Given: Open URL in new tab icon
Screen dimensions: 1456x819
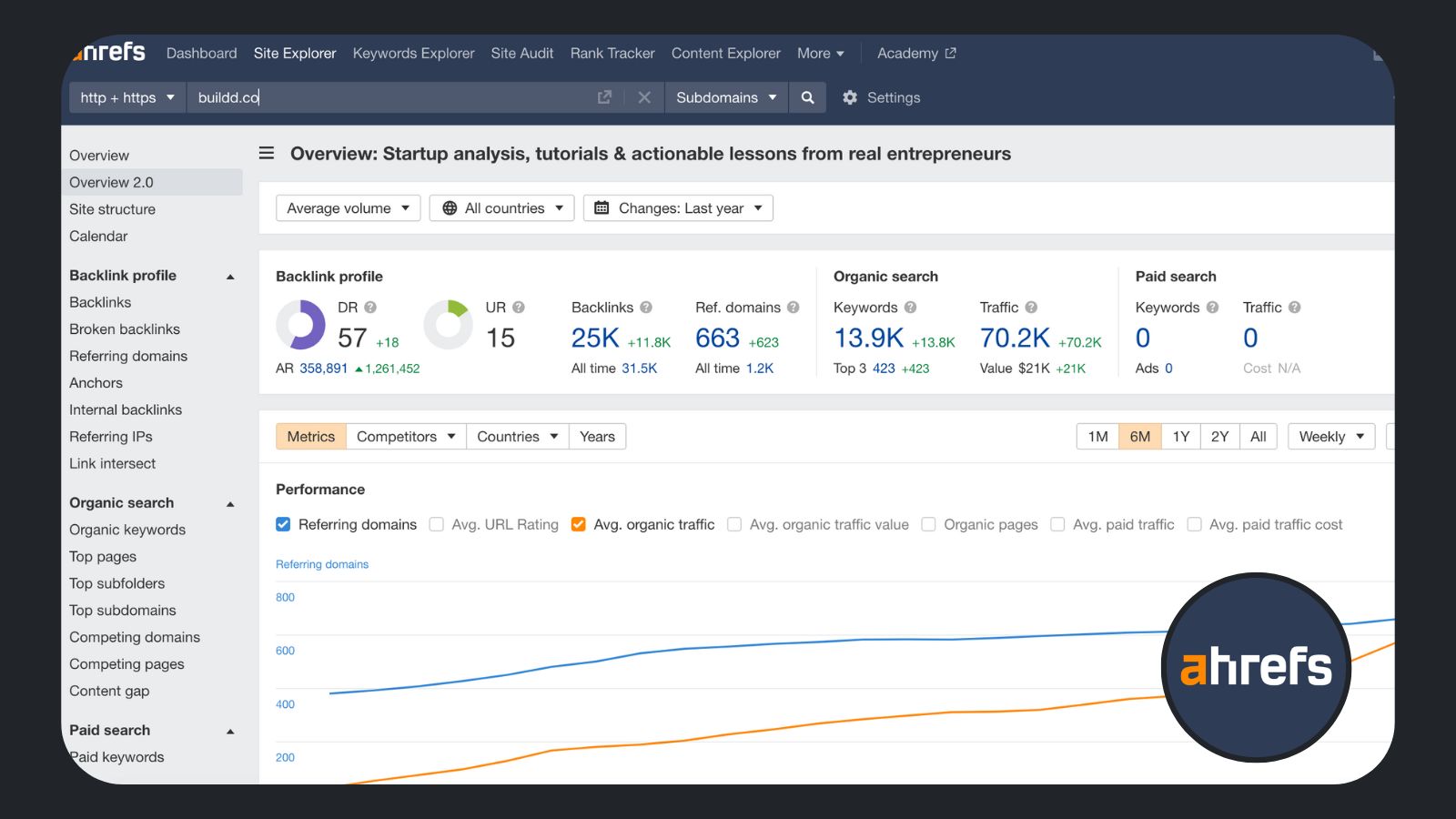Looking at the screenshot, I should tap(604, 97).
